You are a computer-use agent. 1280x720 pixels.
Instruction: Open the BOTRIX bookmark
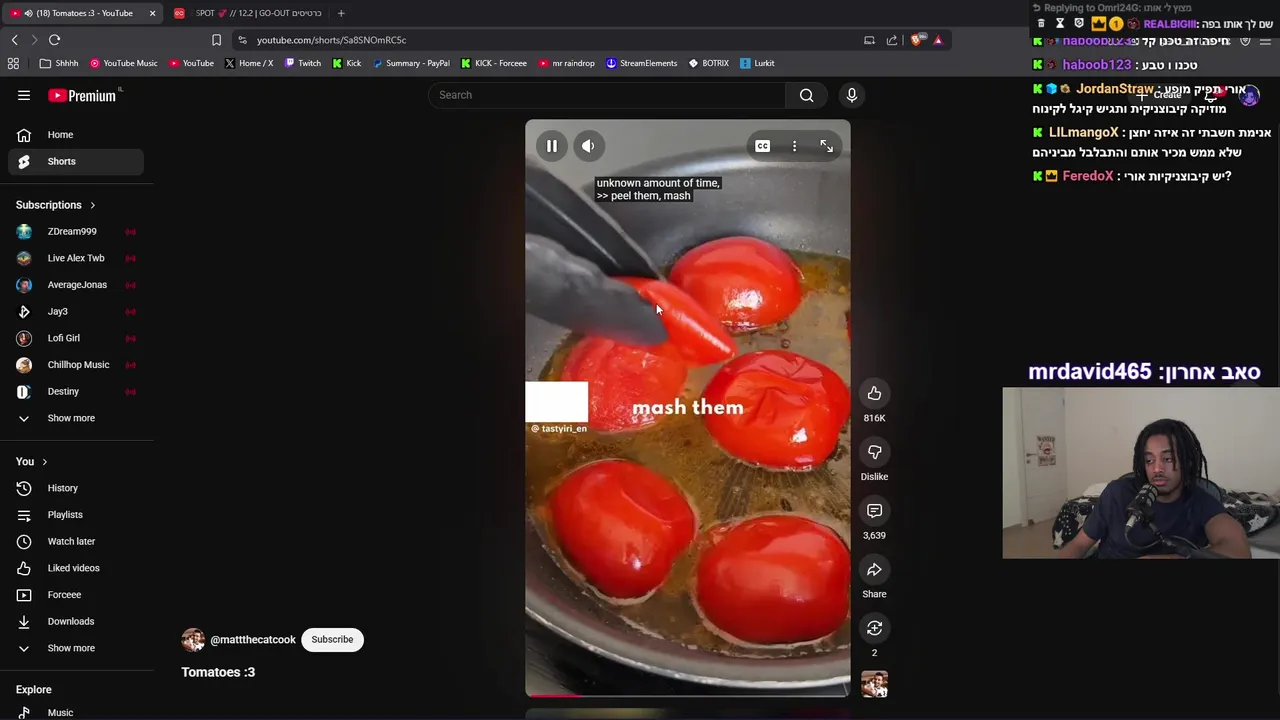coord(708,63)
